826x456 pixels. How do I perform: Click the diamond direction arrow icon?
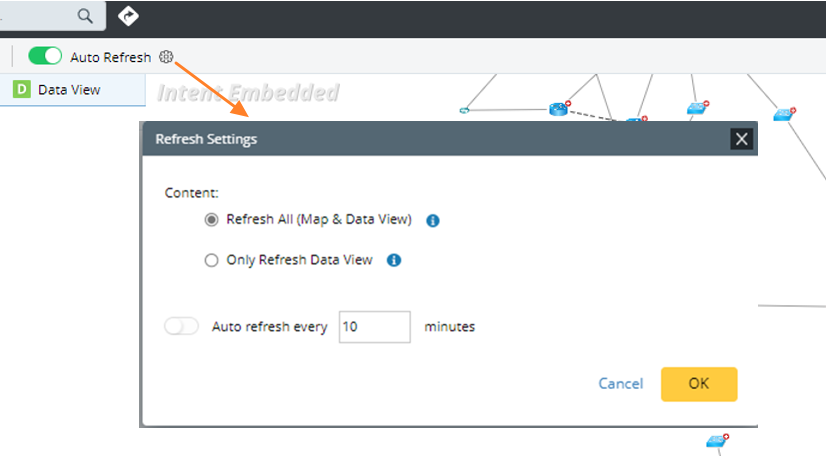coord(128,16)
